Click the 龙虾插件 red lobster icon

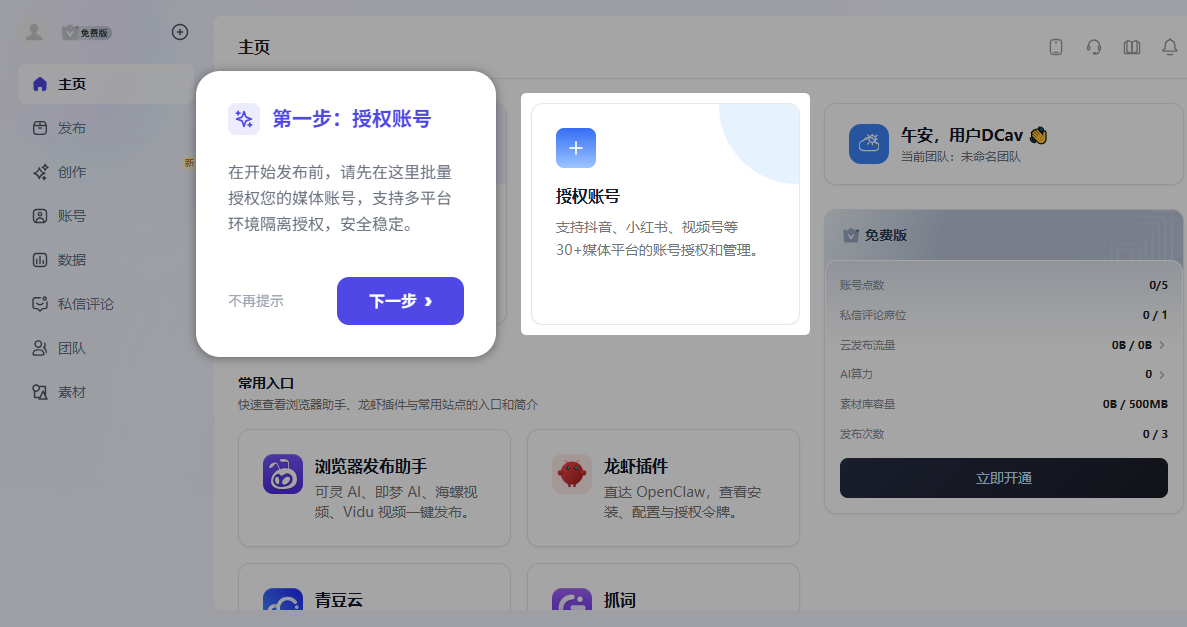pos(572,474)
